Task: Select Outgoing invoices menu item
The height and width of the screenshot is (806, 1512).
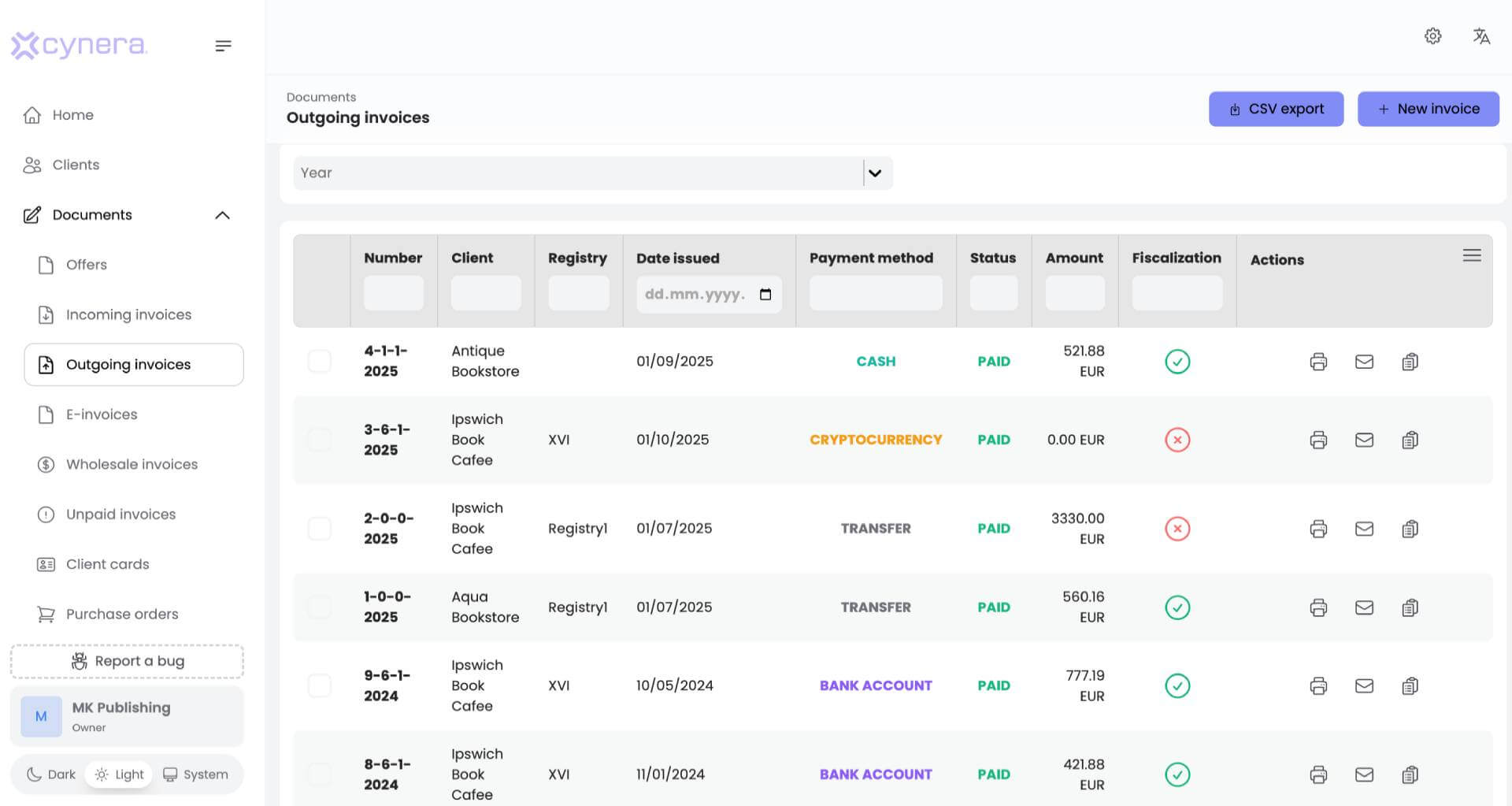Action: [x=134, y=364]
